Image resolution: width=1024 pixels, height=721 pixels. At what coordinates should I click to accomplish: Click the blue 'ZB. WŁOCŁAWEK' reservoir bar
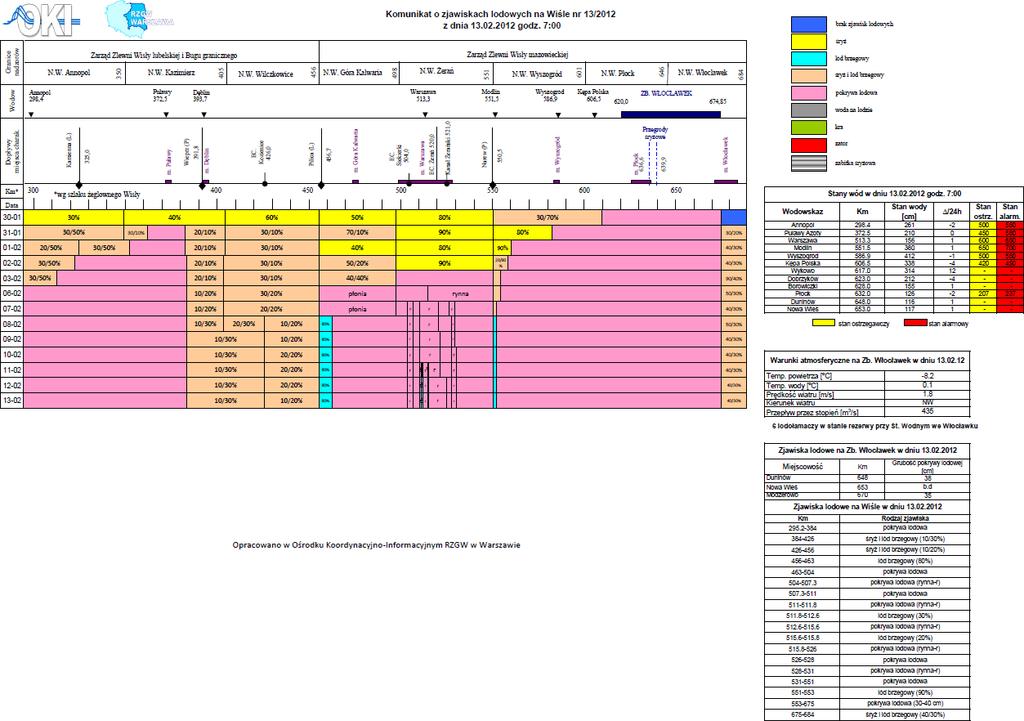tap(671, 115)
